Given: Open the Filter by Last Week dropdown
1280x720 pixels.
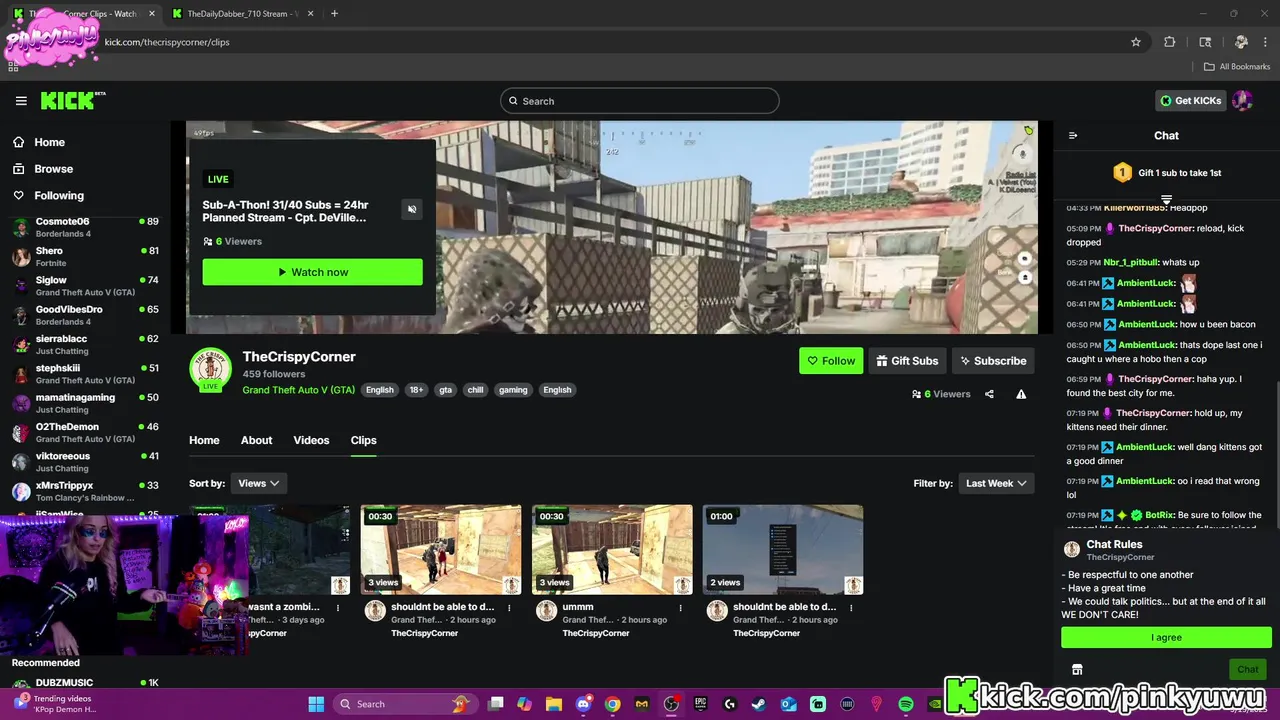Looking at the screenshot, I should (x=996, y=483).
